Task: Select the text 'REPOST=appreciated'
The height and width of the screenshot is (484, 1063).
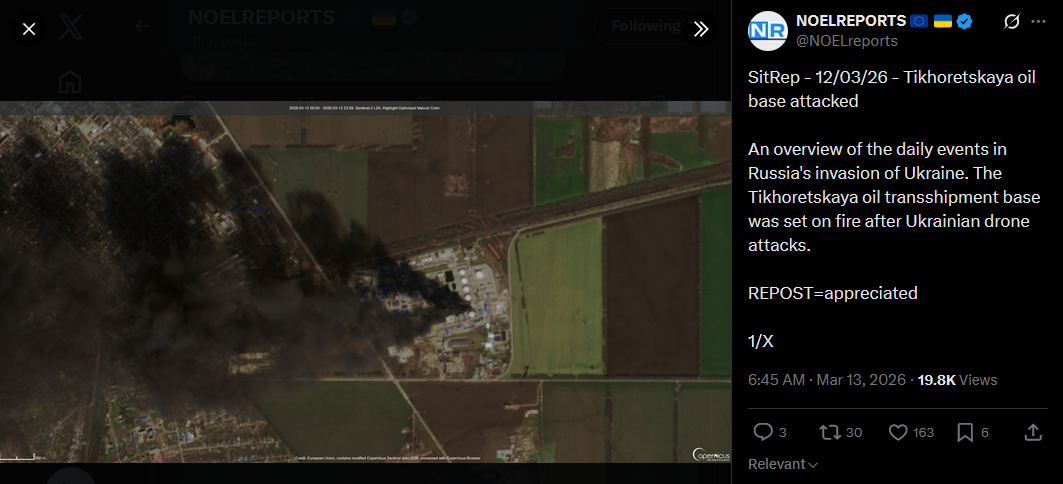Action: point(833,293)
